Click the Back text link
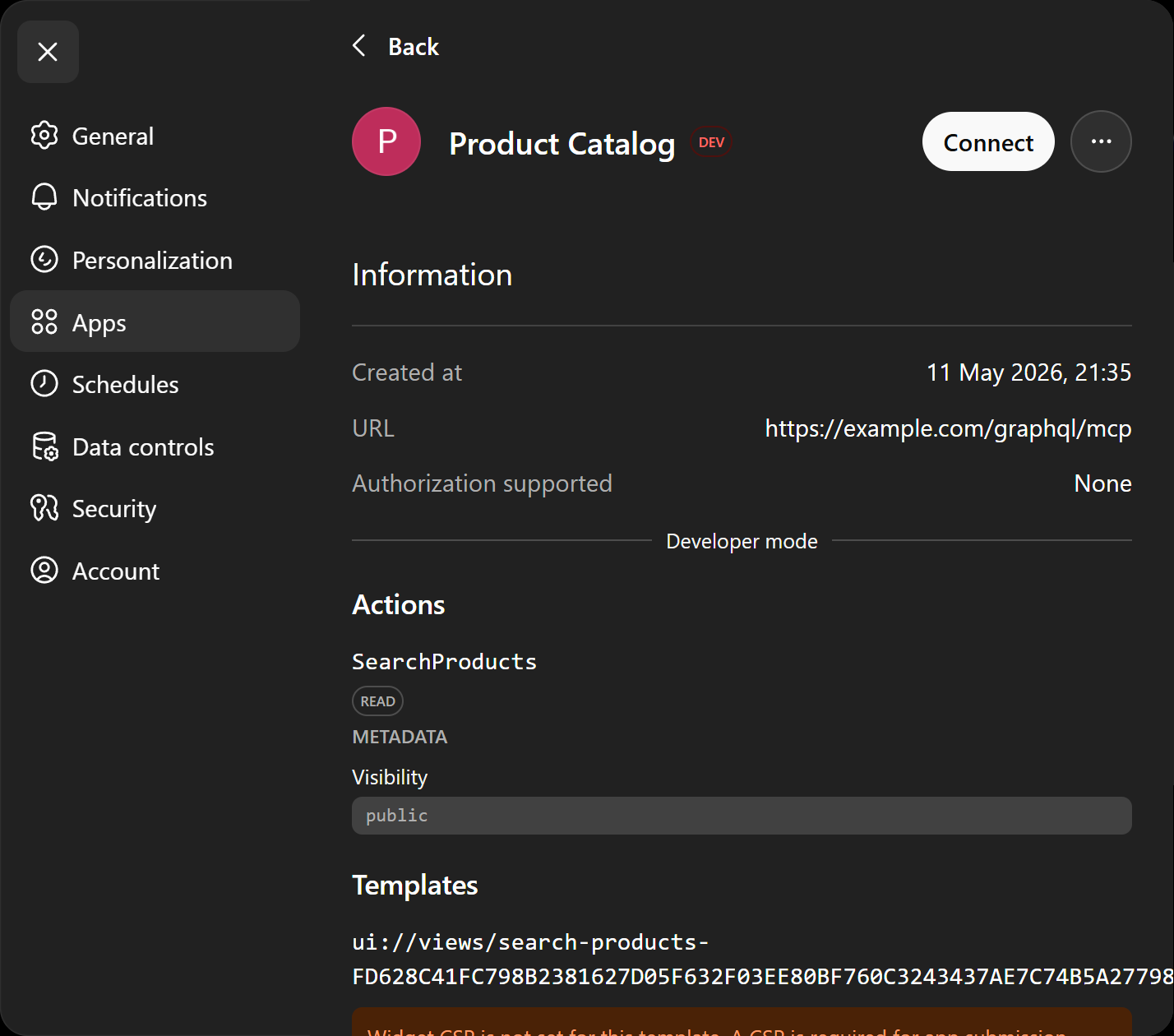 [x=414, y=47]
